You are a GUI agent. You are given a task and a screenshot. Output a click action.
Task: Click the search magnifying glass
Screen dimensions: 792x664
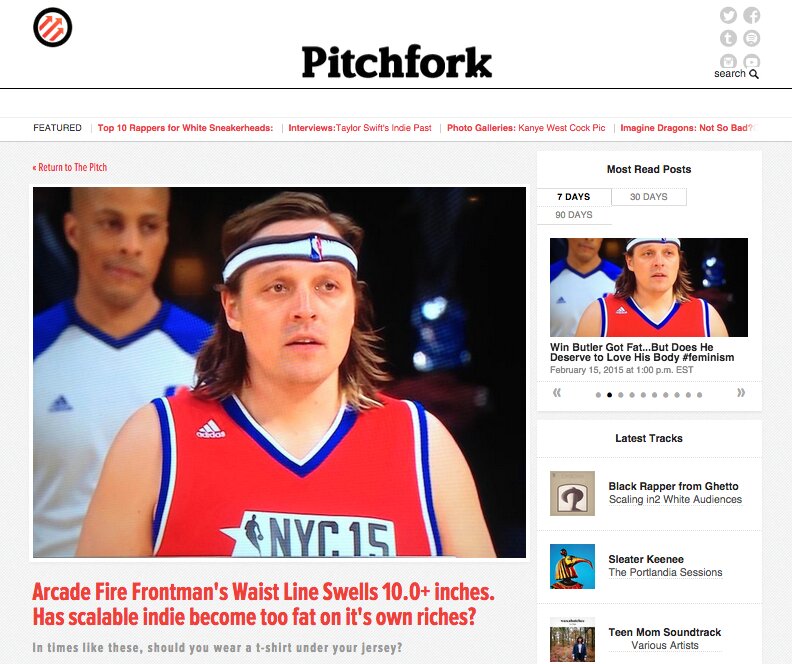[x=754, y=74]
